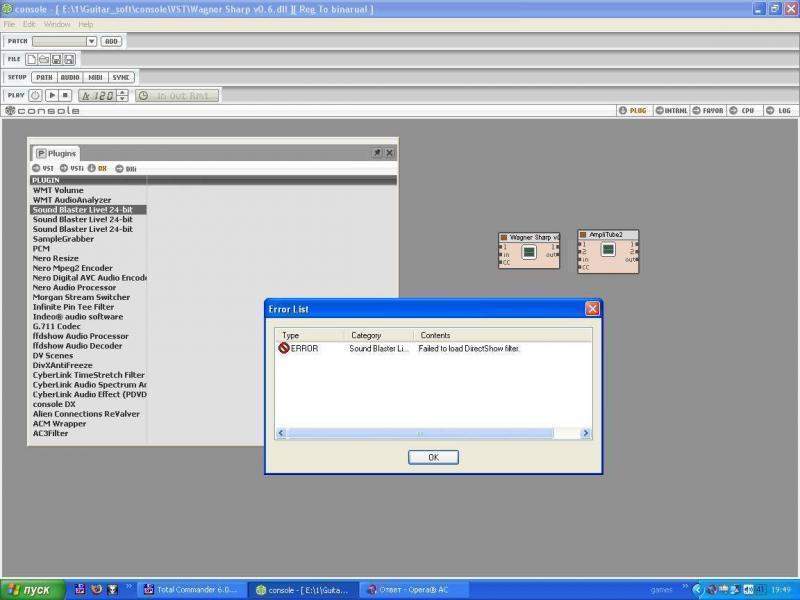Open the MIDI setup button
This screenshot has width=800, height=600.
coord(95,78)
